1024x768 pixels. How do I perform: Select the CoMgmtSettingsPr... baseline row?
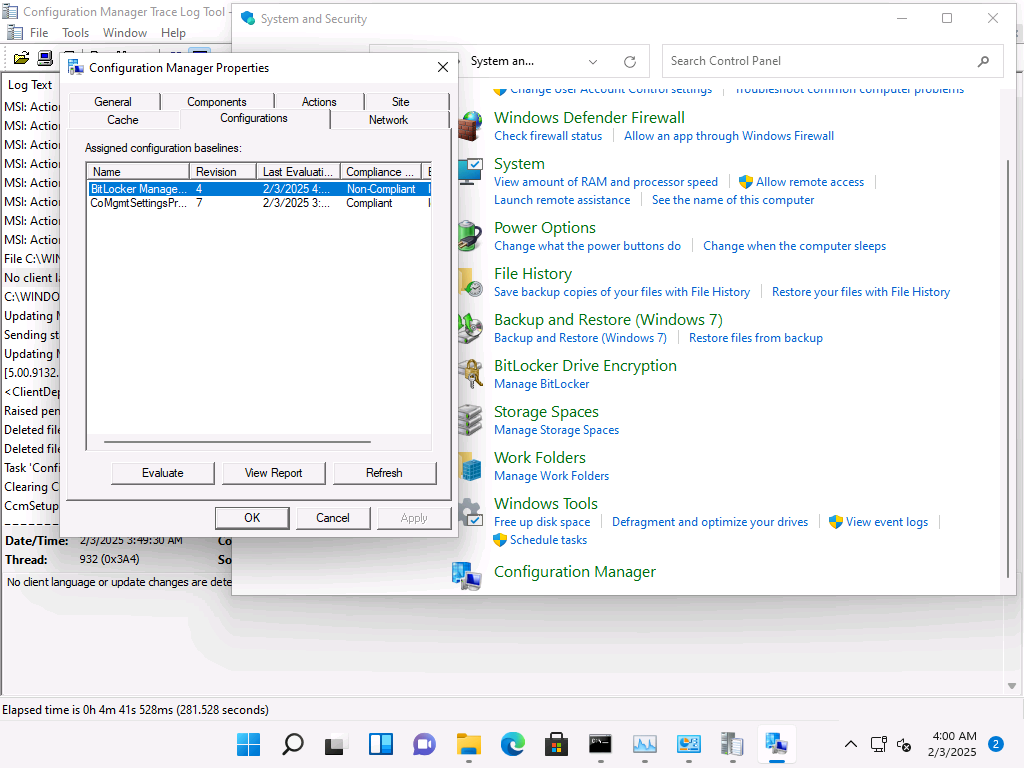click(x=139, y=203)
